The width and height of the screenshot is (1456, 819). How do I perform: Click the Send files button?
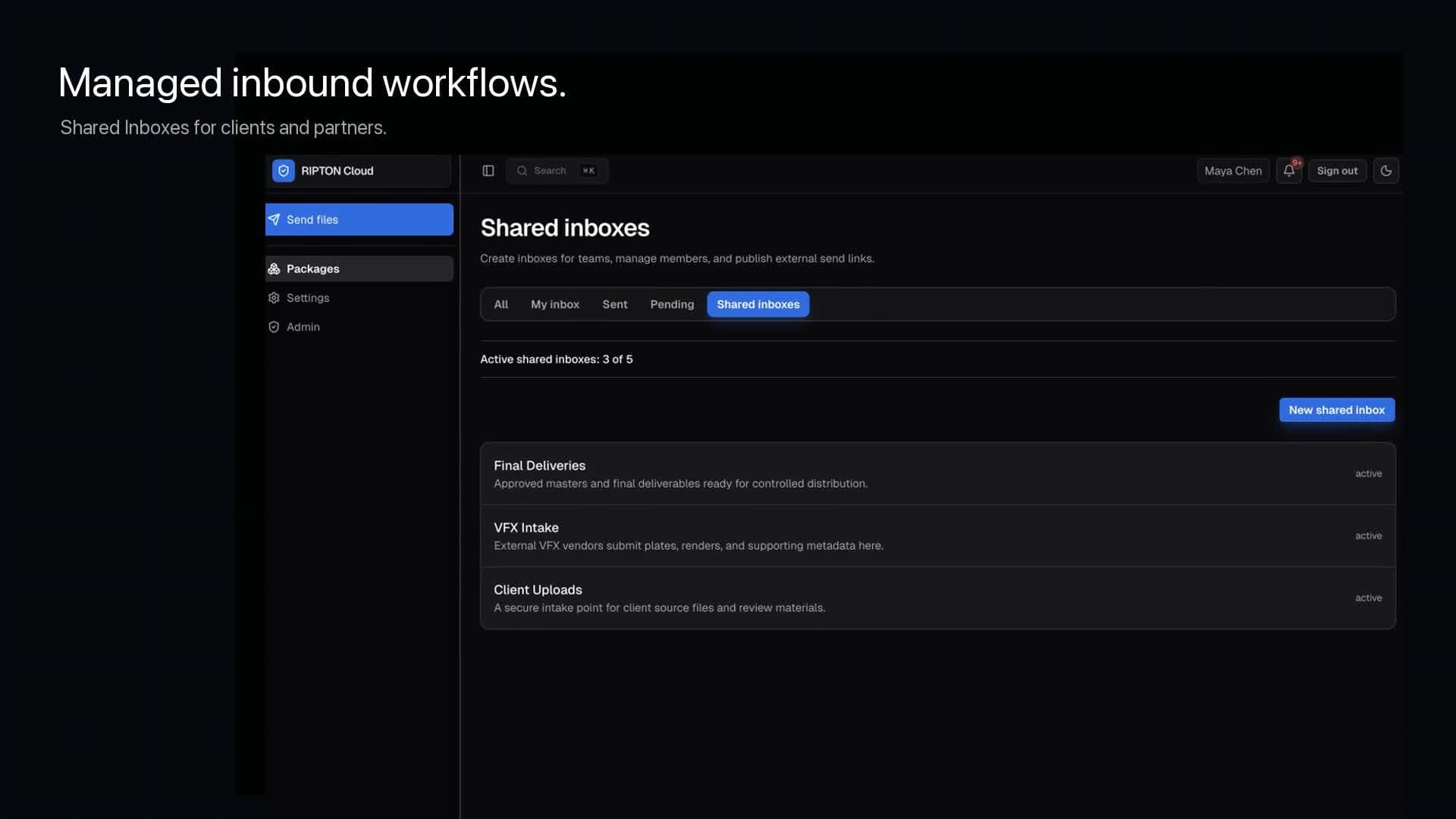359,219
